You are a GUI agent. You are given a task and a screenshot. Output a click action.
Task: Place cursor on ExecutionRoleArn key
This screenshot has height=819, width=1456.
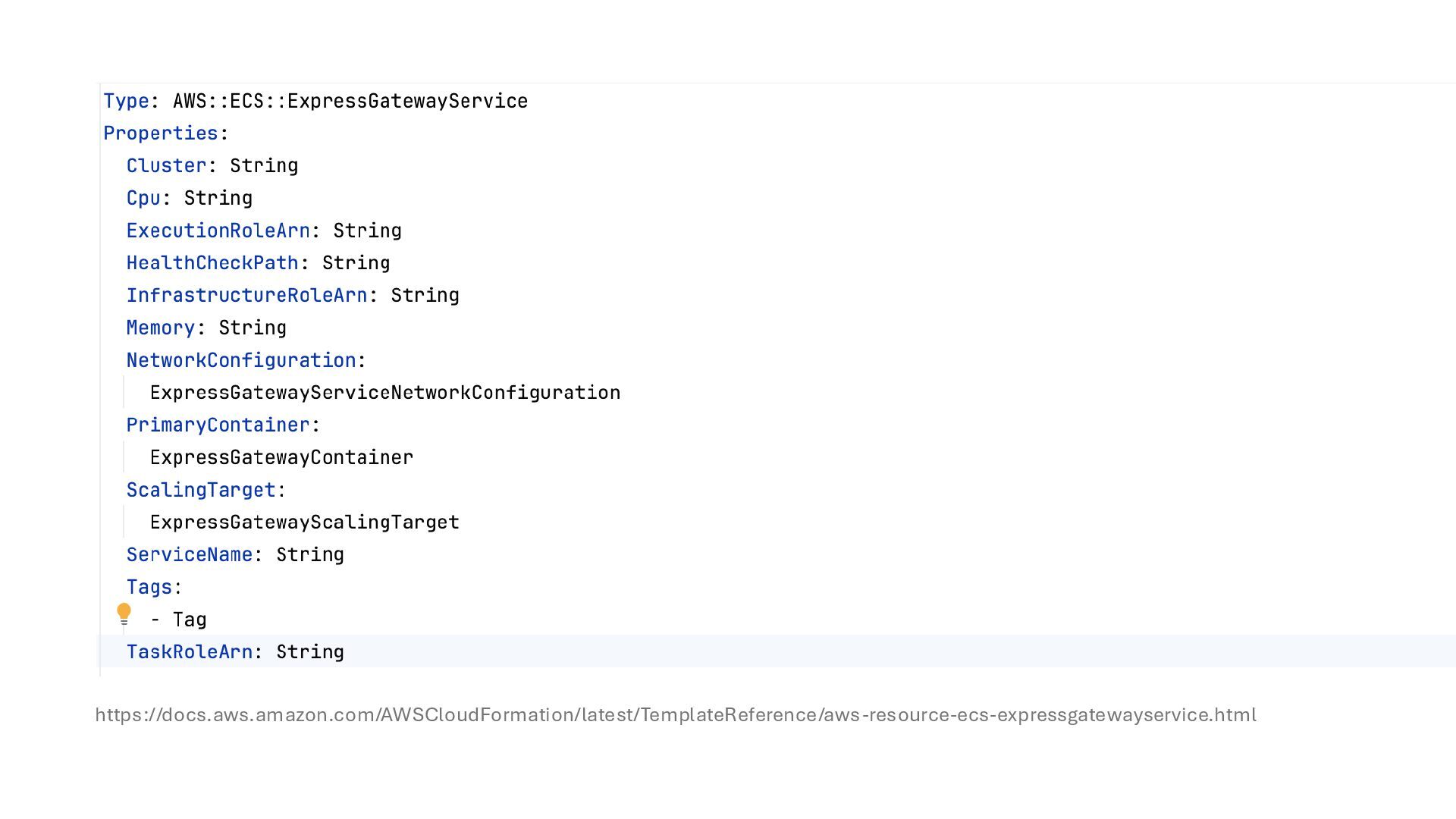[x=218, y=231]
